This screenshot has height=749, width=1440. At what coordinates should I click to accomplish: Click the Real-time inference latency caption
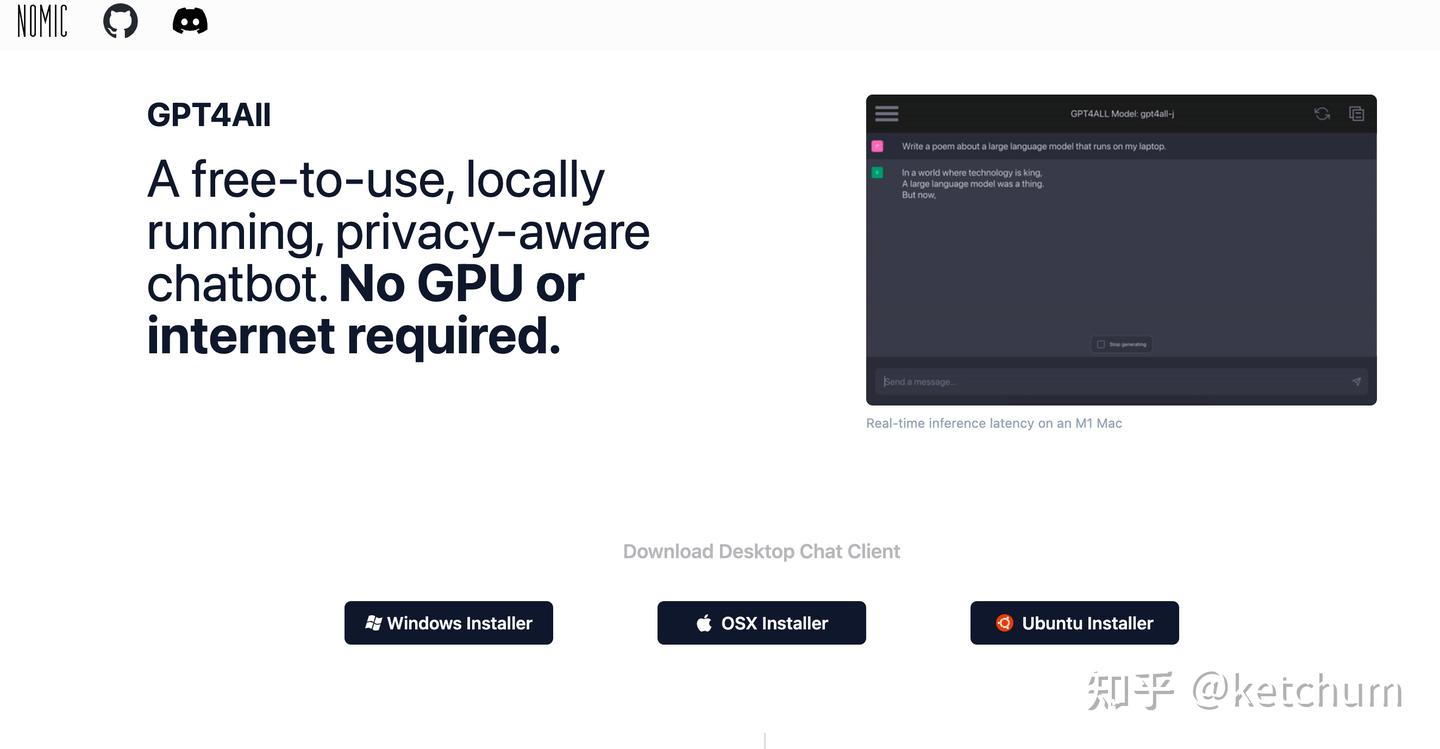(994, 423)
